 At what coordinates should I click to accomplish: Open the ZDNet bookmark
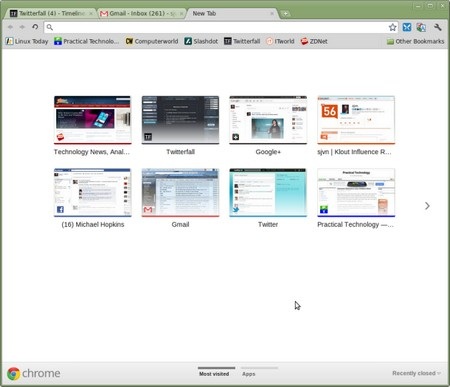314,41
